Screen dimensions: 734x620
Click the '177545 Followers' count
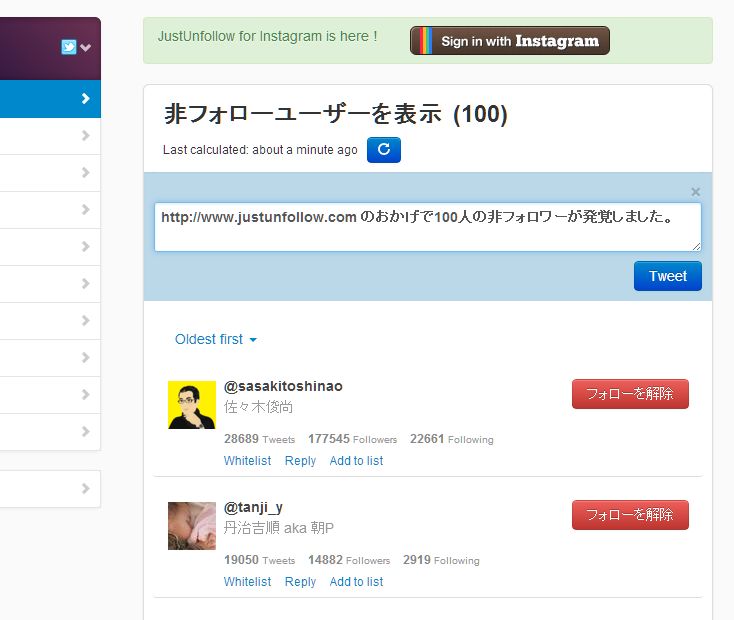pos(352,439)
